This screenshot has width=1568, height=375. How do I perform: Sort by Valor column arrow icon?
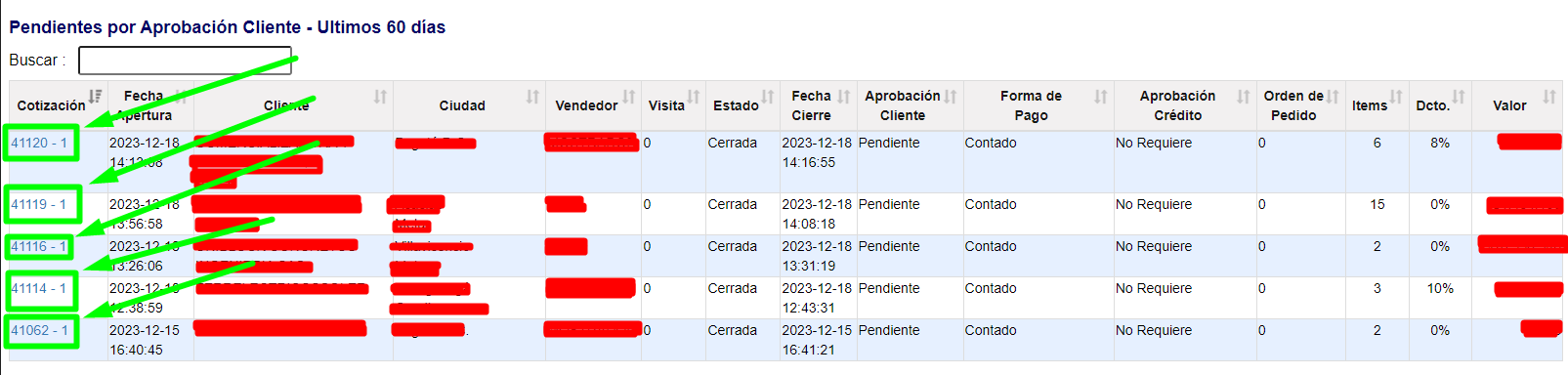(x=1549, y=96)
